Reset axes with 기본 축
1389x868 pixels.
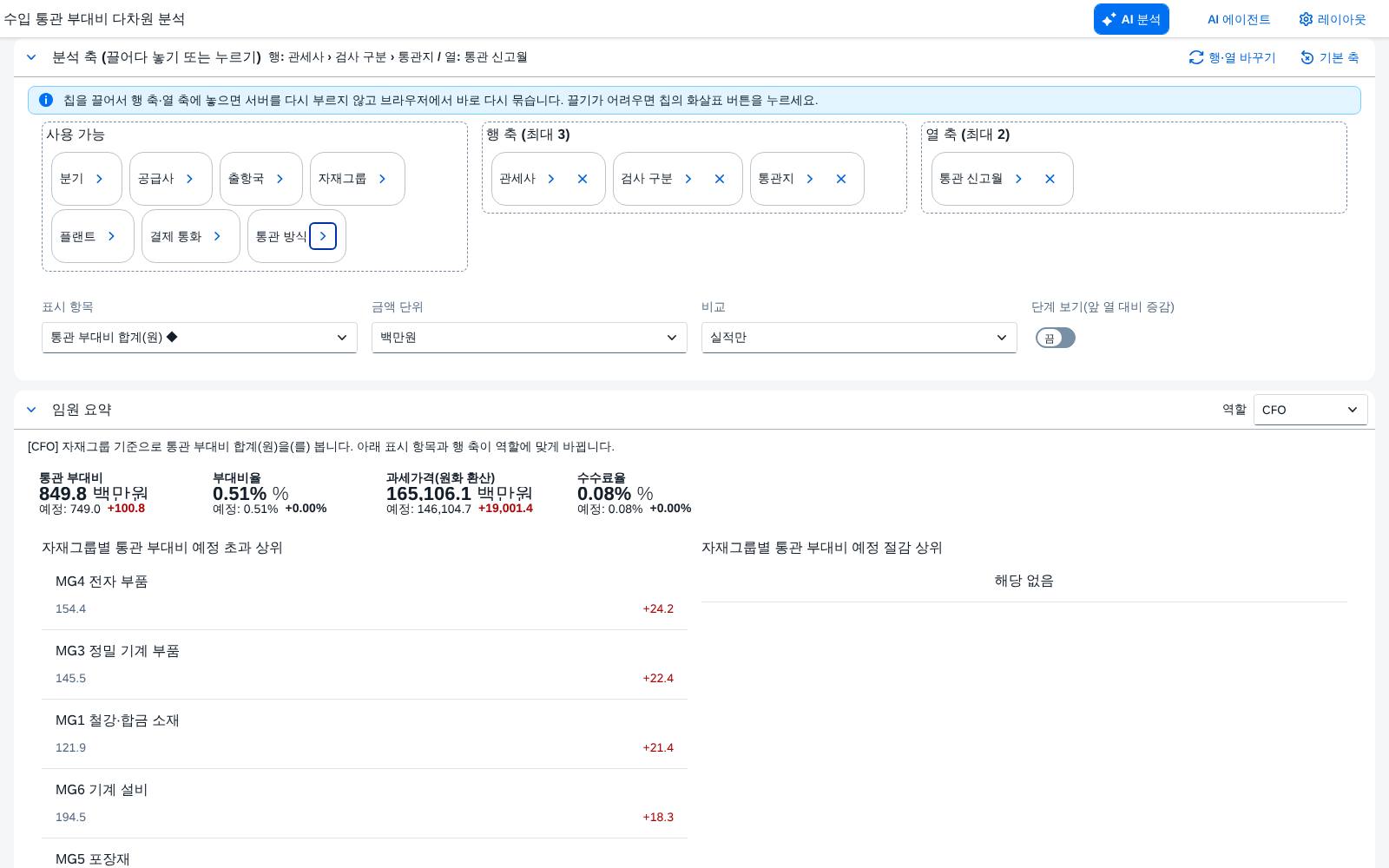[1330, 57]
